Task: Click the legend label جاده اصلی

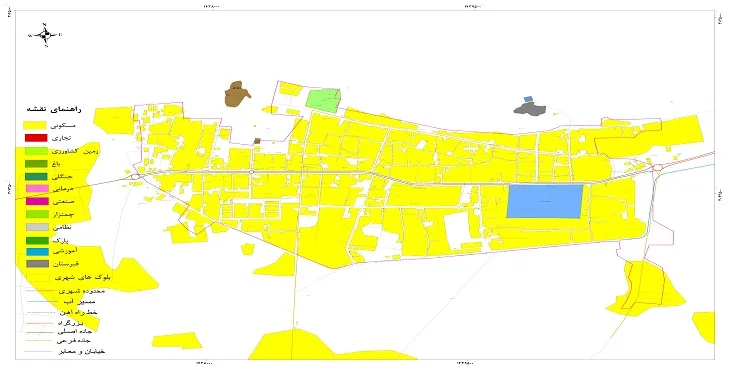Action: (x=74, y=332)
